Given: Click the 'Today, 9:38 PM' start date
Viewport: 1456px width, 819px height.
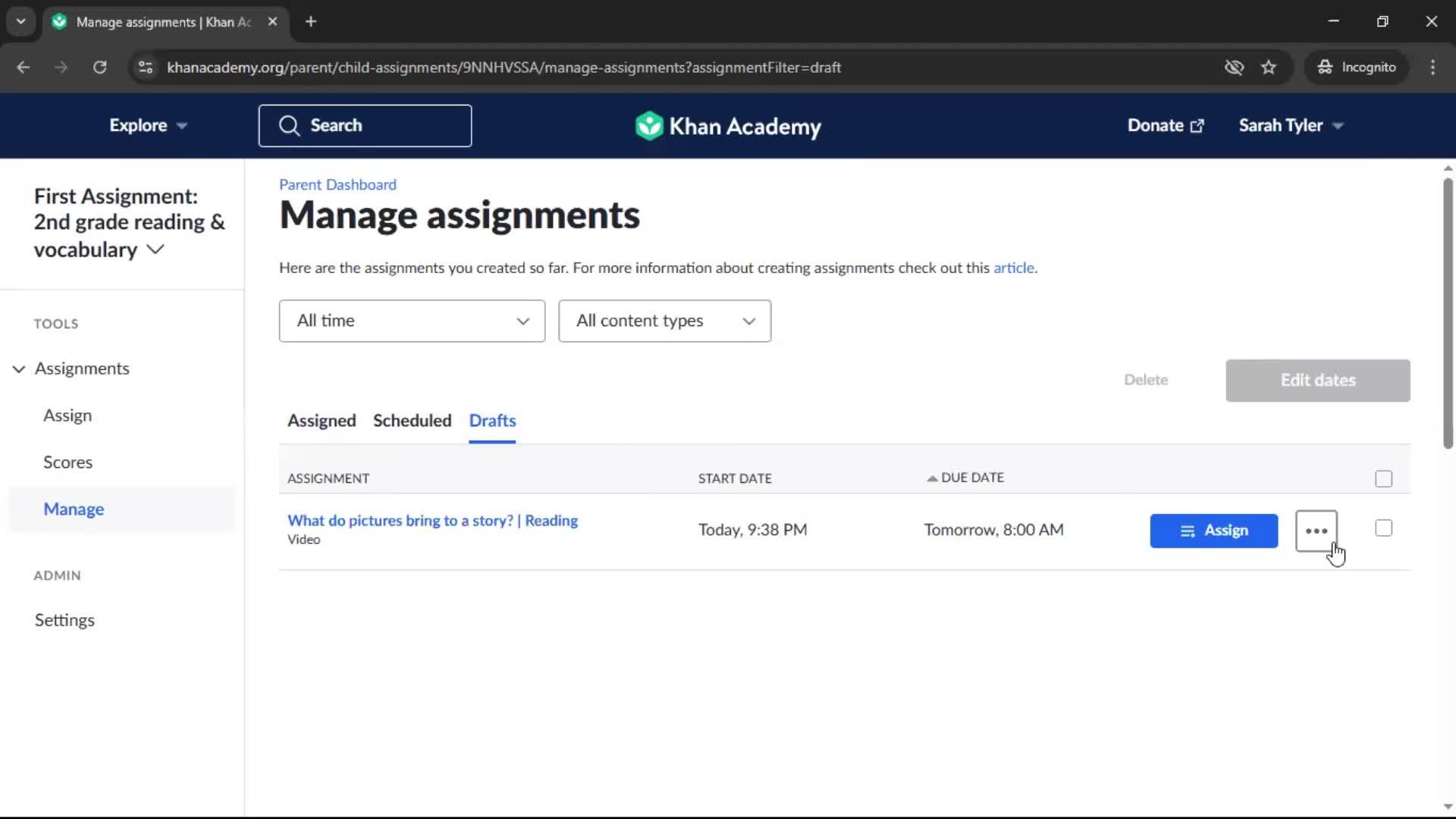Looking at the screenshot, I should 752,530.
